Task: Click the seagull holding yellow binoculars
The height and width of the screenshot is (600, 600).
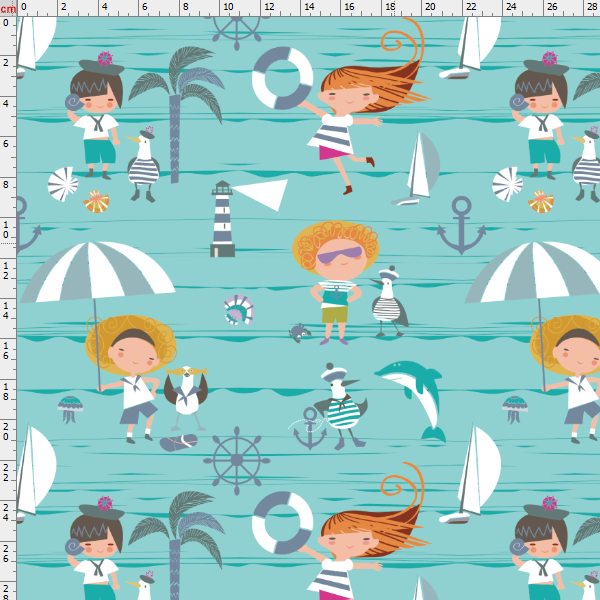Action: coord(186,397)
